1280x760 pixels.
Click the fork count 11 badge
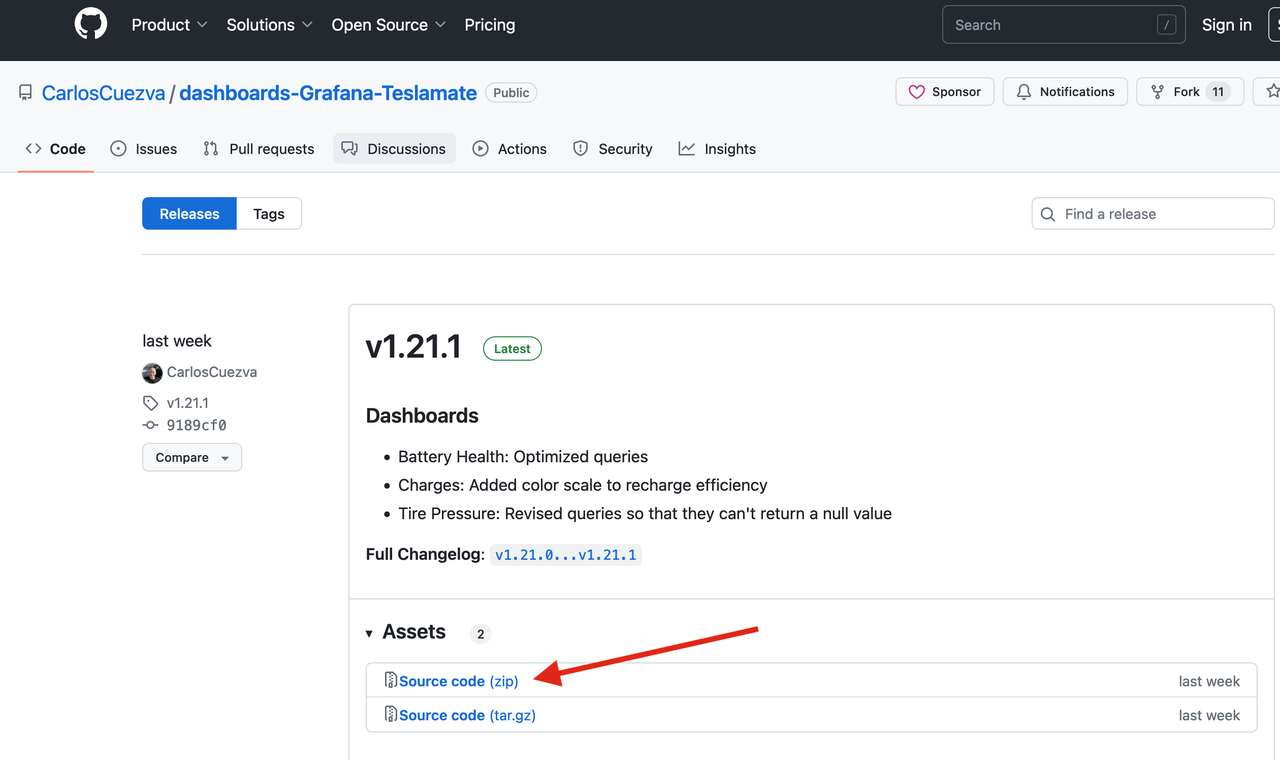[x=1218, y=92]
